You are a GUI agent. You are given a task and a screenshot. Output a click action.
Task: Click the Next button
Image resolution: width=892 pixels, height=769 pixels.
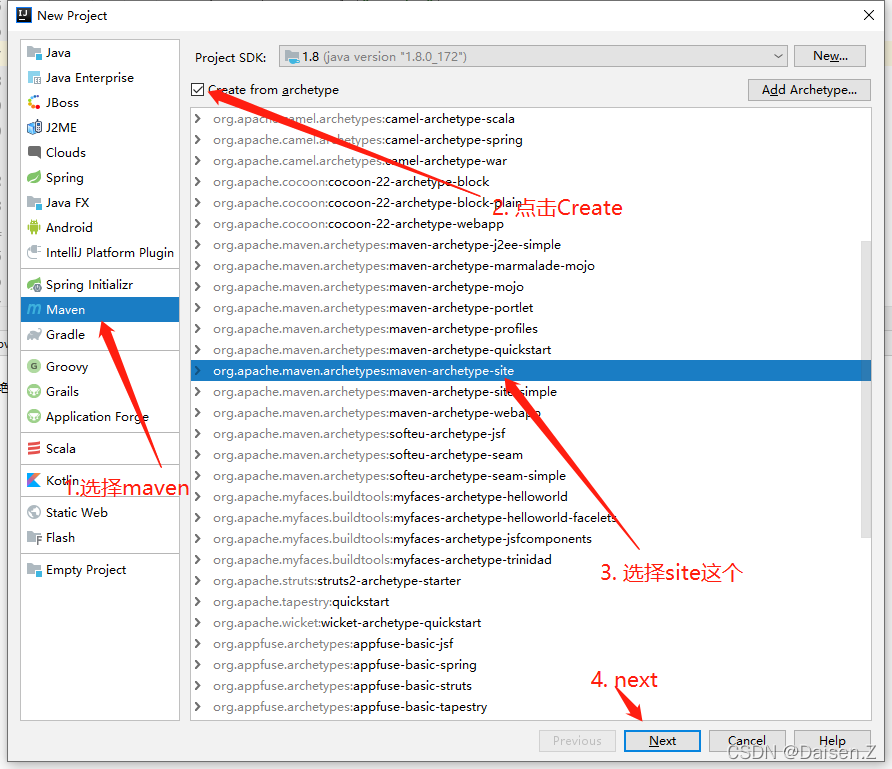(x=662, y=741)
